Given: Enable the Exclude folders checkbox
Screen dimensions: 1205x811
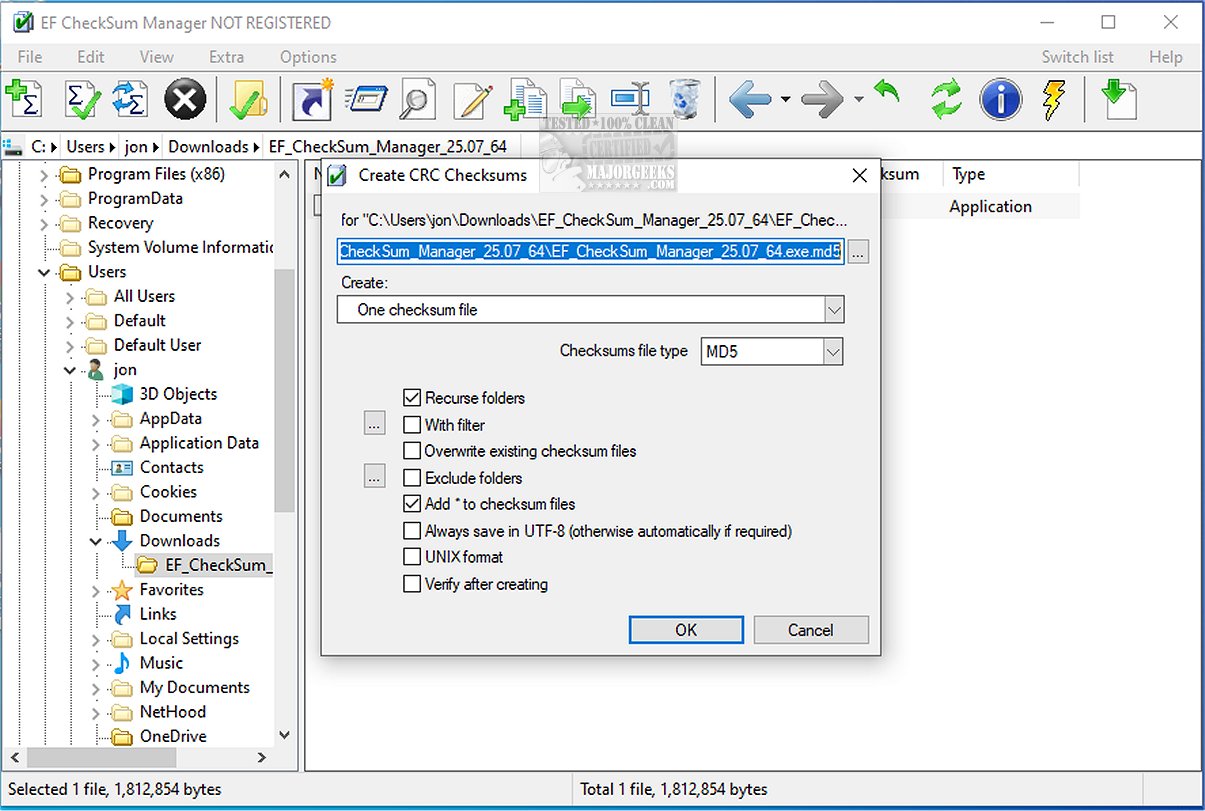Looking at the screenshot, I should click(412, 478).
